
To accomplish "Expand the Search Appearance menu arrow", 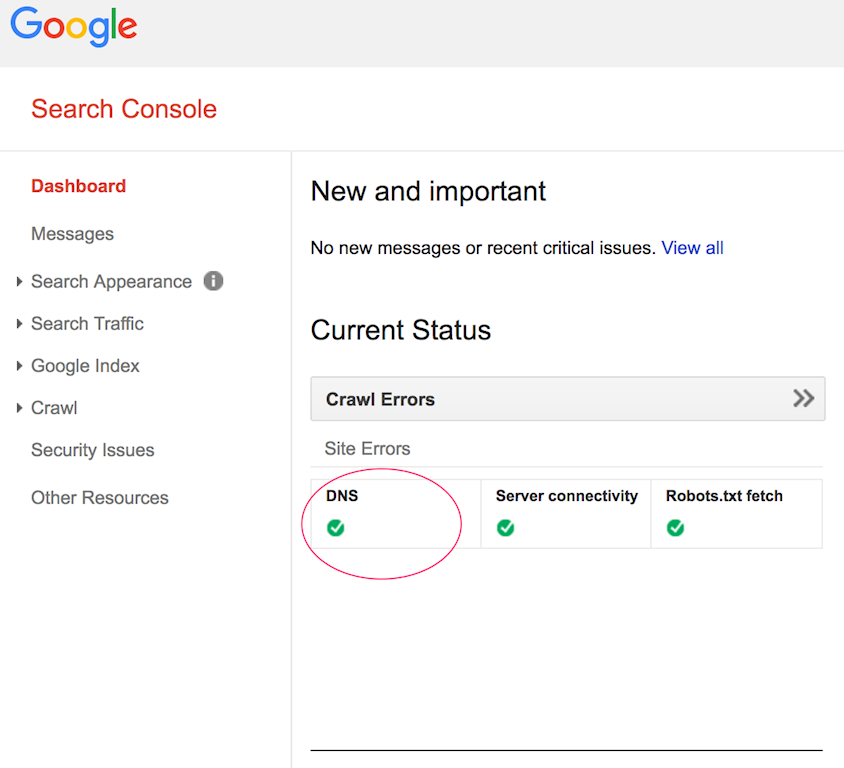I will 20,282.
